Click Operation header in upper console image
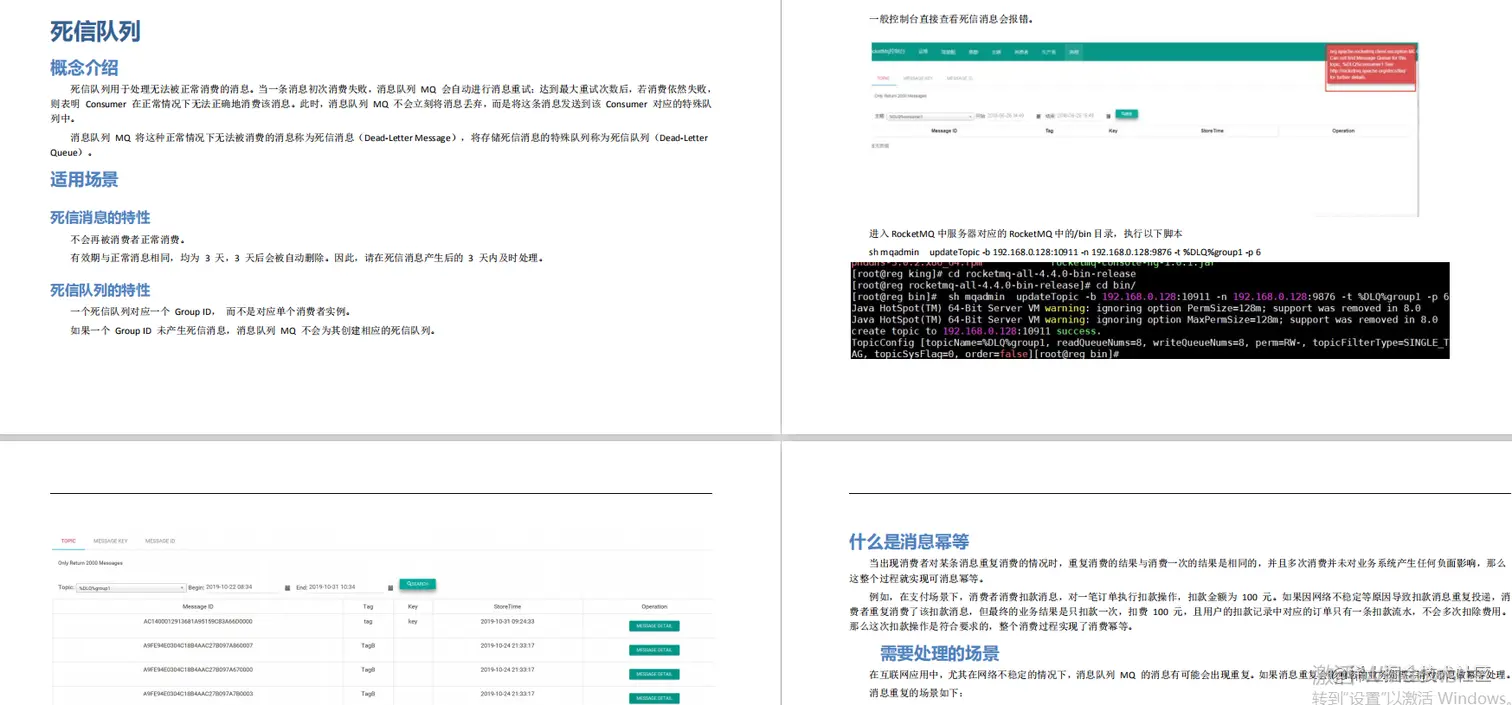 (x=1343, y=131)
